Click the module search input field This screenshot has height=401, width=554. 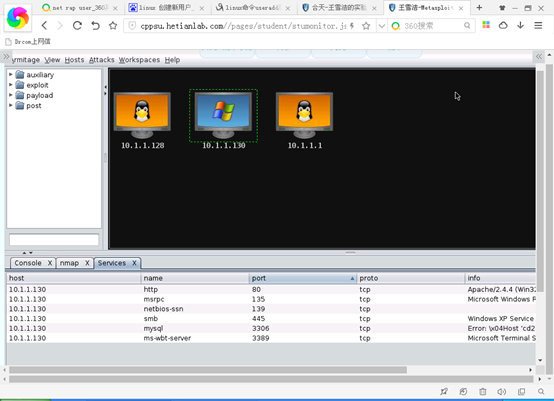click(54, 240)
